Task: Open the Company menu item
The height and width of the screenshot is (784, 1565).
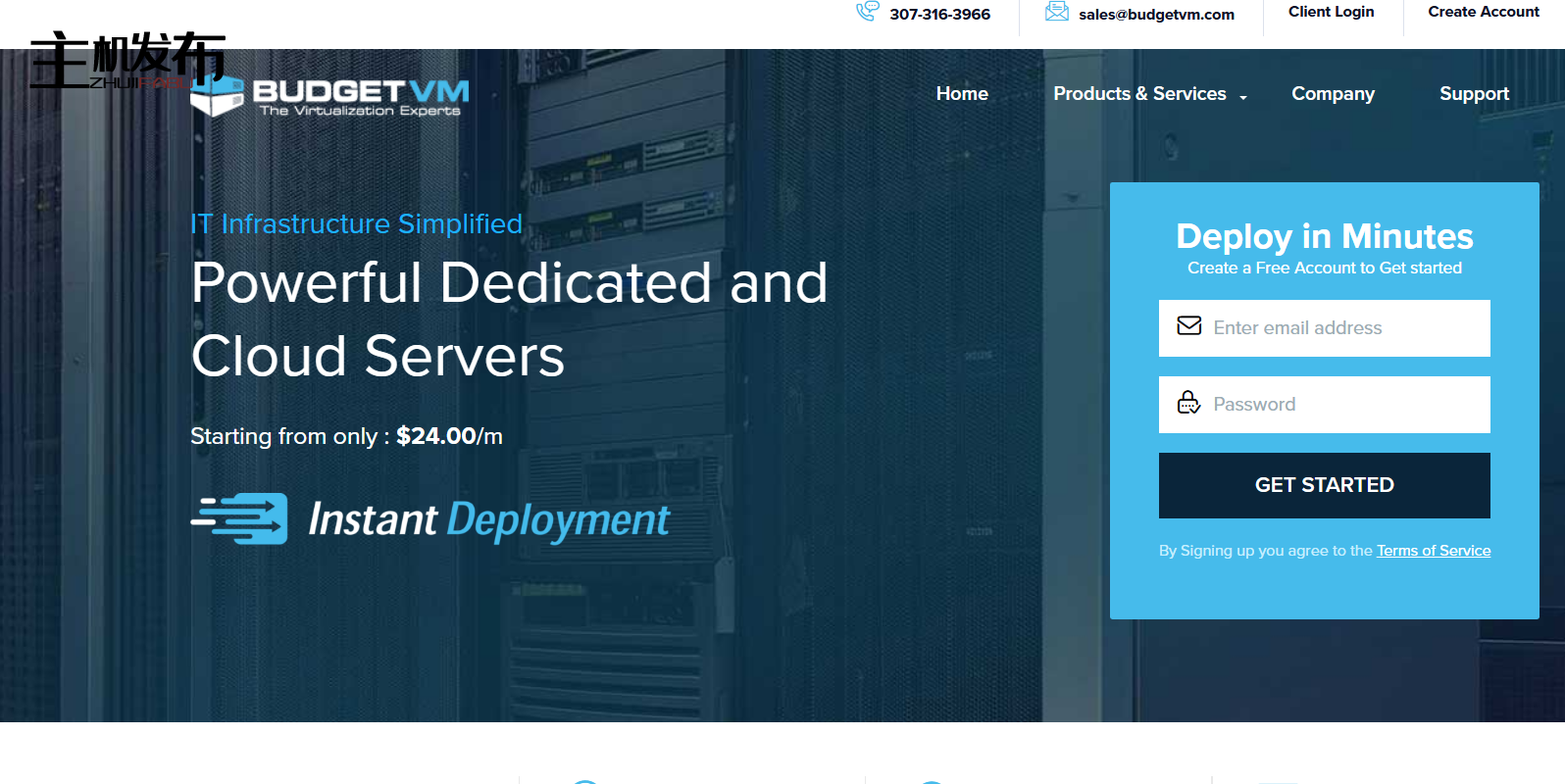Action: pos(1332,94)
